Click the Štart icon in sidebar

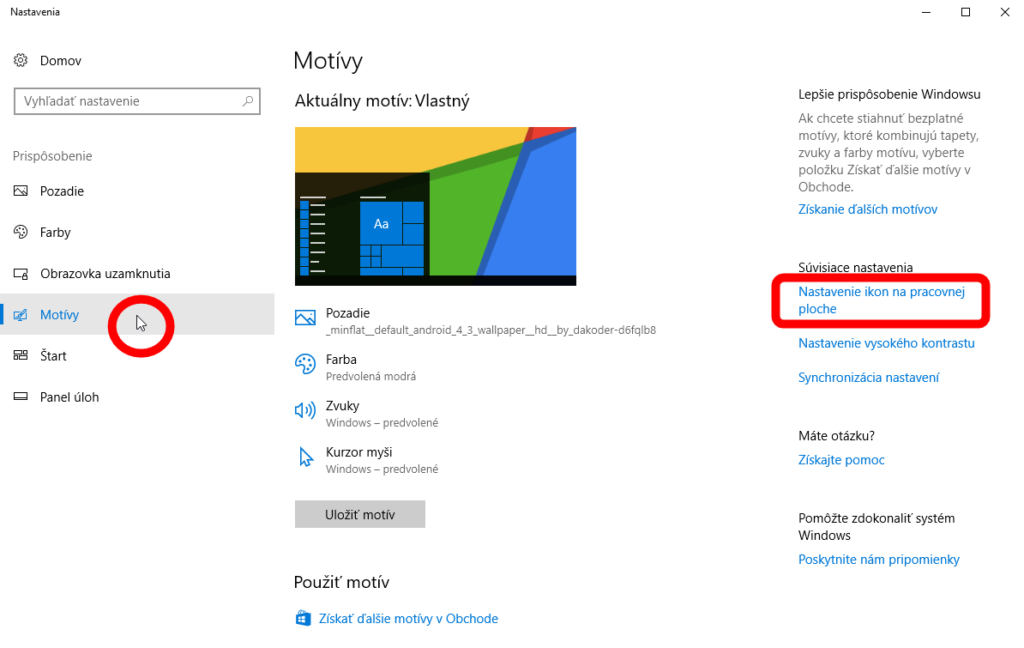[21, 356]
